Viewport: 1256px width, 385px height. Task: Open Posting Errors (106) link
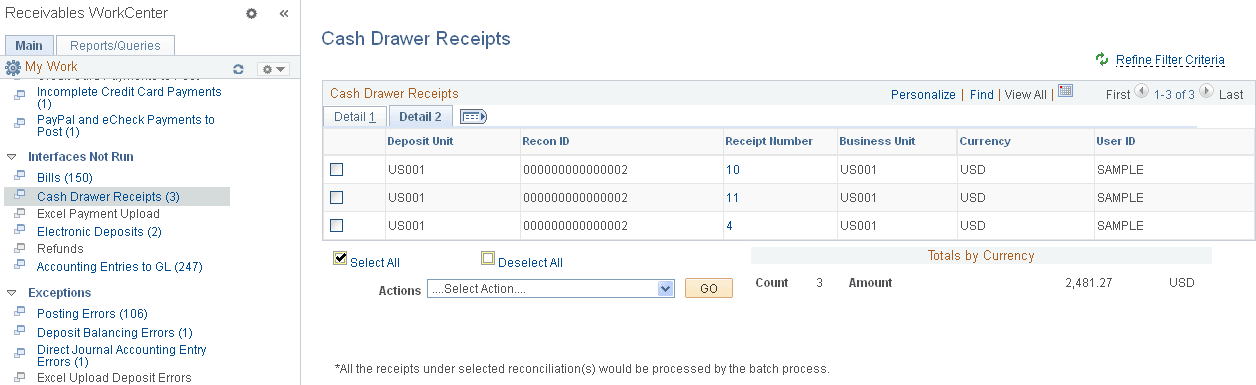[92, 314]
